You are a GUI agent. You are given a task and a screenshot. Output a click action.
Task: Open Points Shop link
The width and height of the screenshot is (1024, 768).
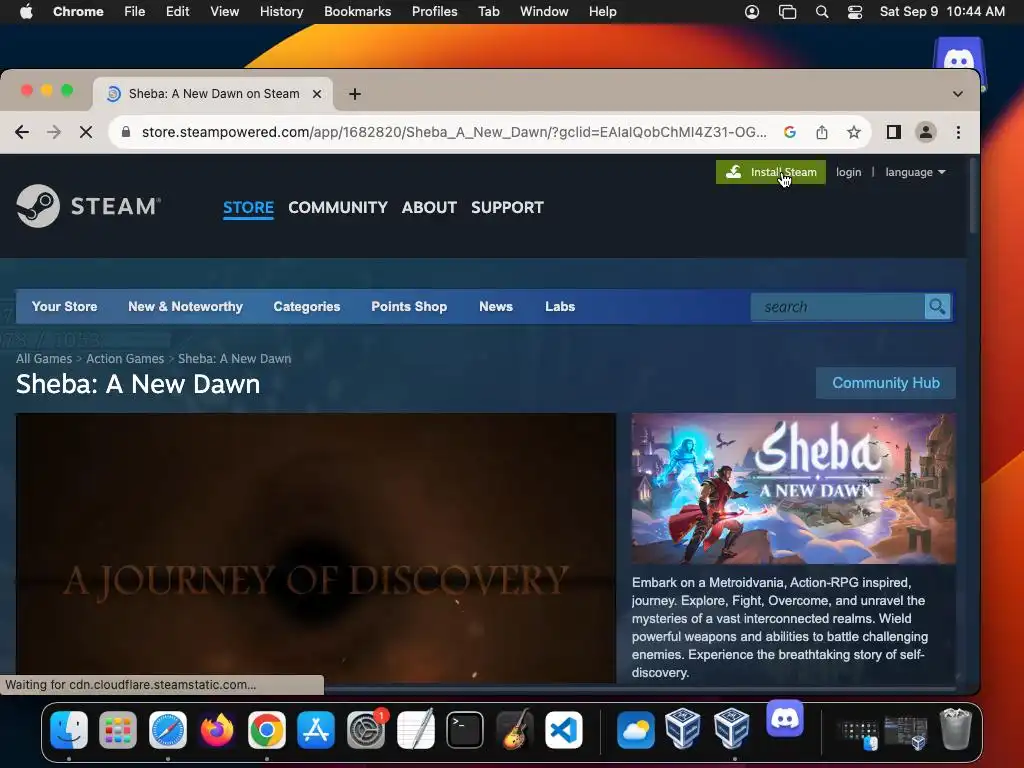click(409, 306)
